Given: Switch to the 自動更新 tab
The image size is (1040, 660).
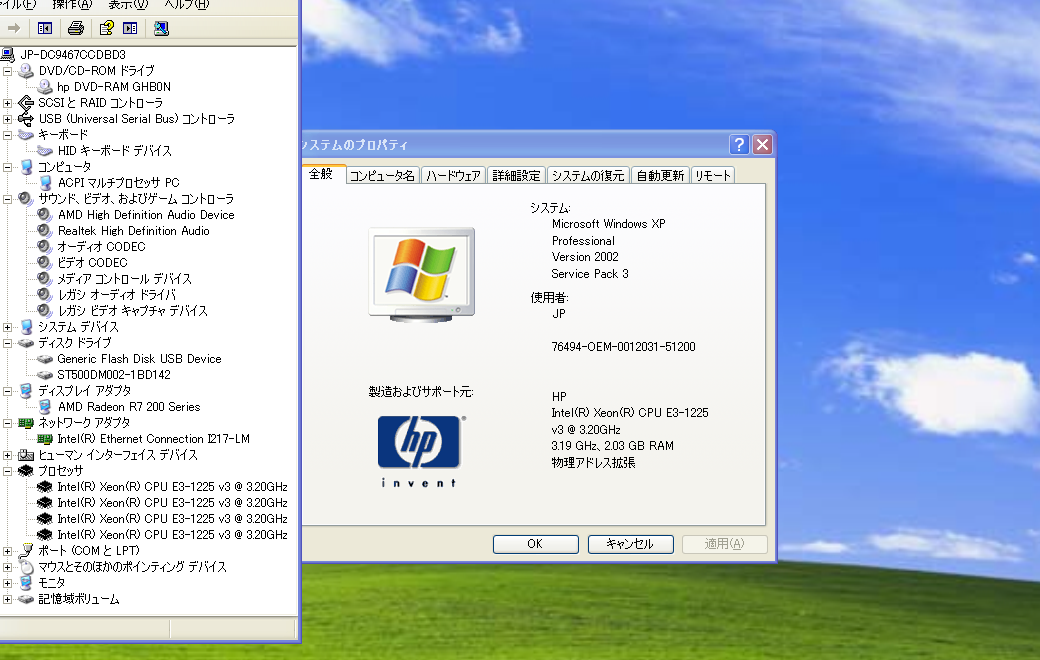Looking at the screenshot, I should pos(660,176).
